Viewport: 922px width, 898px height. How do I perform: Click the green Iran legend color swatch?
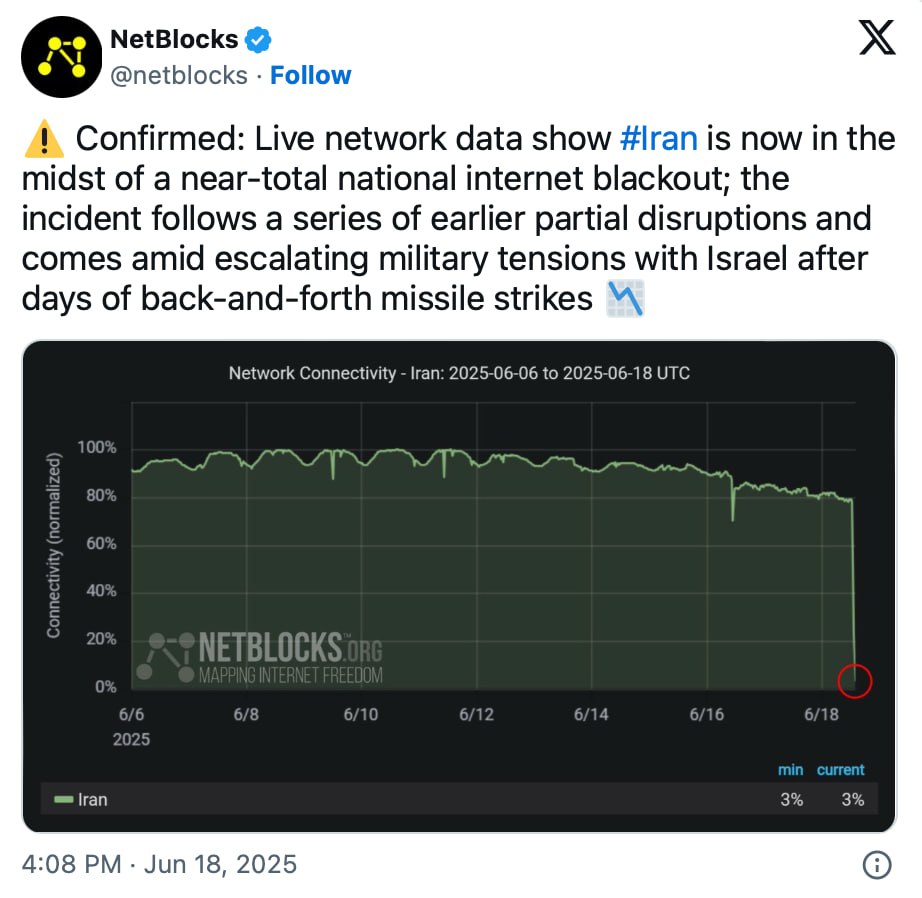pyautogui.click(x=63, y=800)
